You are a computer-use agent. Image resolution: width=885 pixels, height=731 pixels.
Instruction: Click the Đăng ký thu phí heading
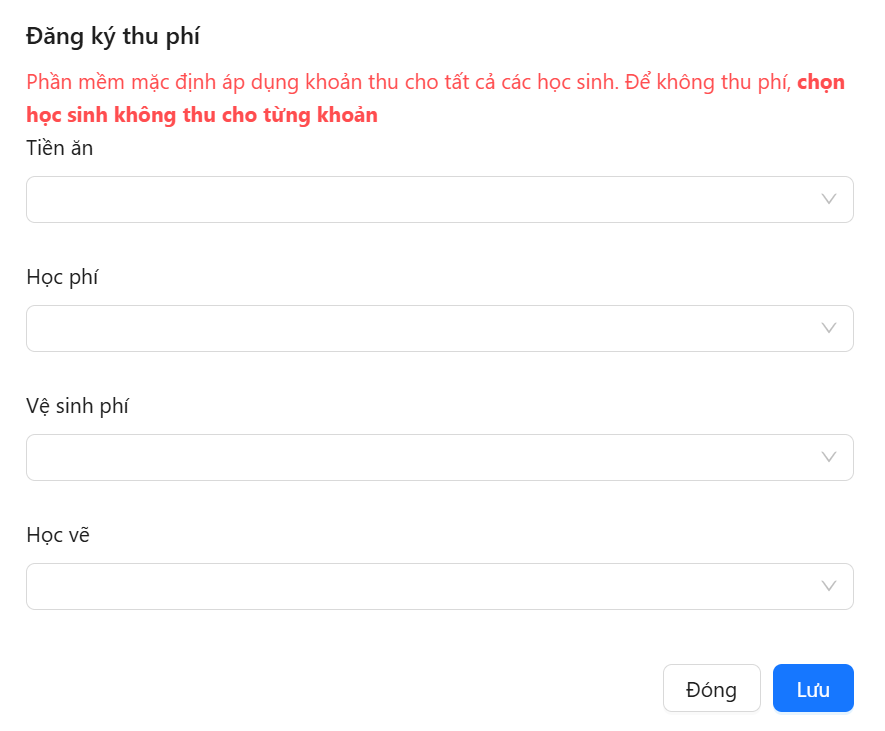pos(113,37)
